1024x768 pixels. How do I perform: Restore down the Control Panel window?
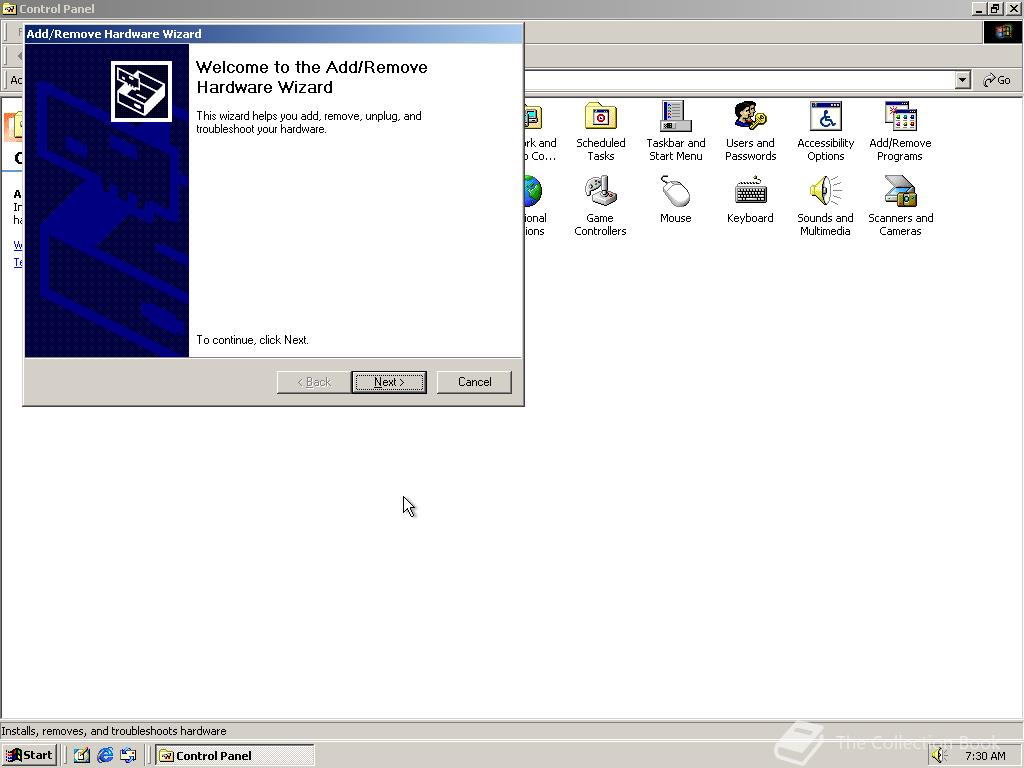click(x=995, y=8)
